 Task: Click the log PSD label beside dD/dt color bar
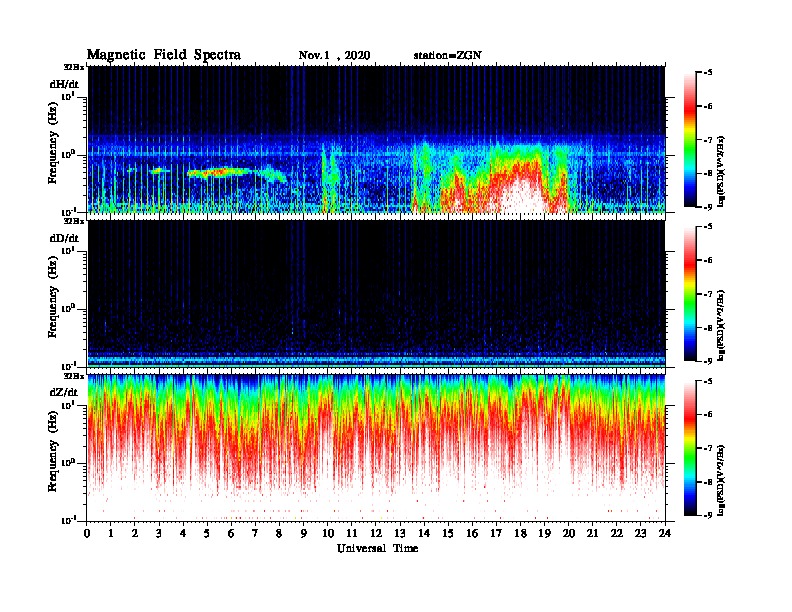pos(721,325)
